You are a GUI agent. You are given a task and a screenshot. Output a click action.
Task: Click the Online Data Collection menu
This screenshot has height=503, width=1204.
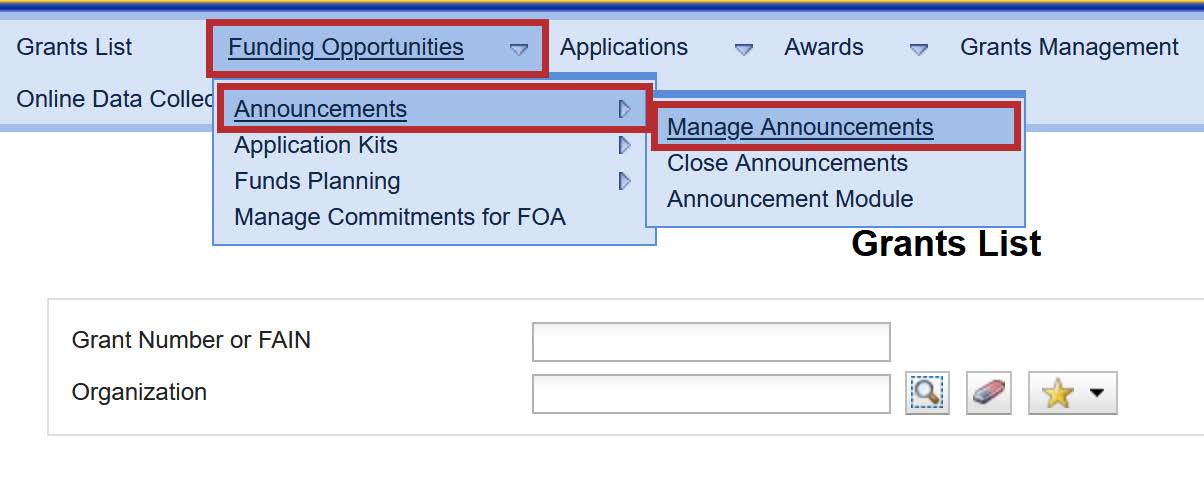[110, 99]
